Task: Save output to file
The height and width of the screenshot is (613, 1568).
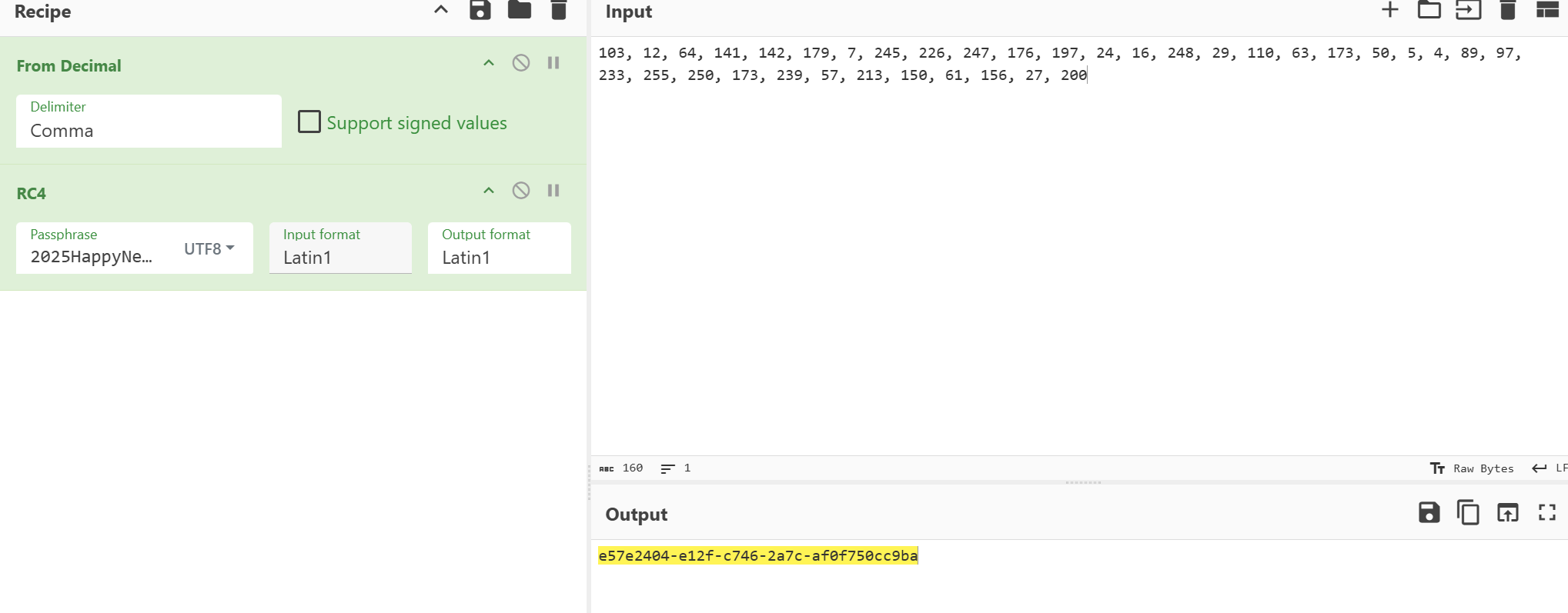Action: pos(1429,512)
